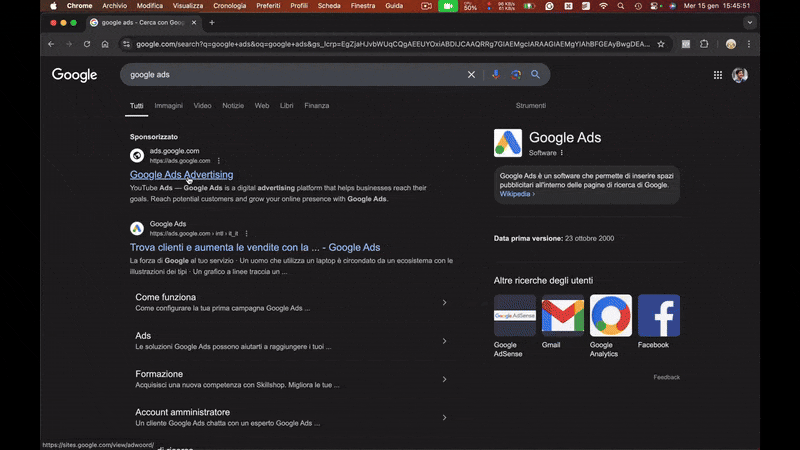Open the Finestra menu

point(363,6)
